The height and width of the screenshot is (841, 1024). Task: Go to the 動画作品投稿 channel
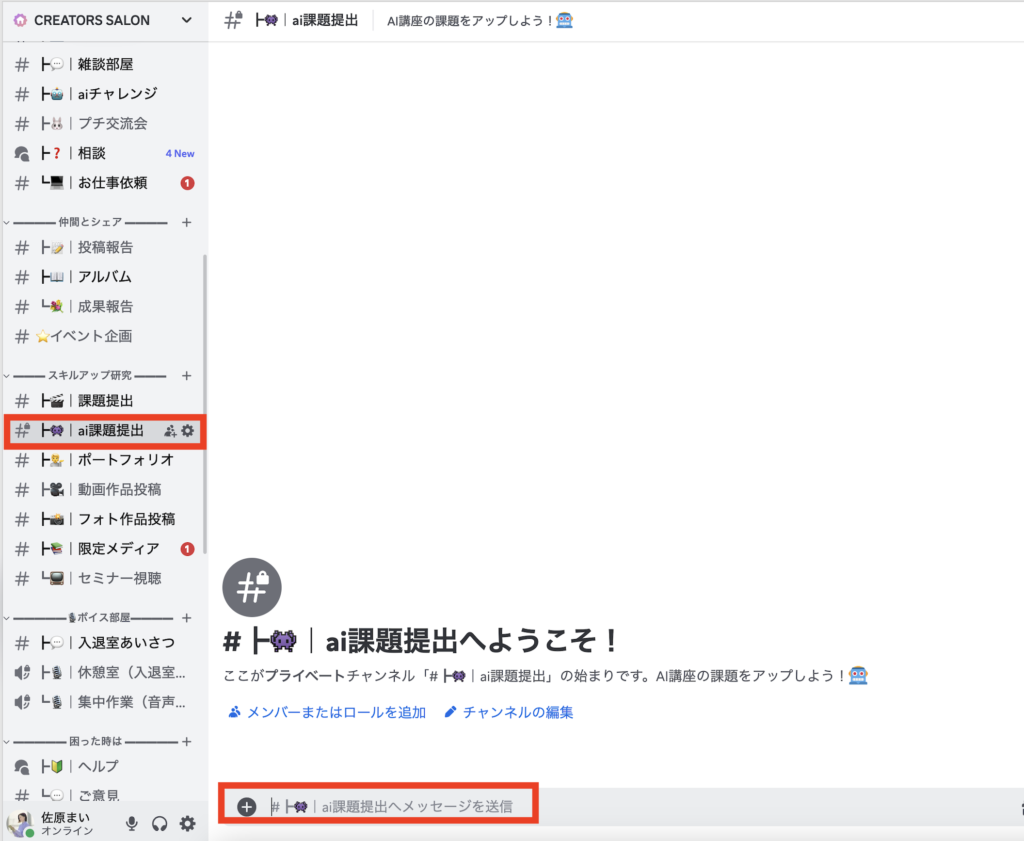coord(104,490)
